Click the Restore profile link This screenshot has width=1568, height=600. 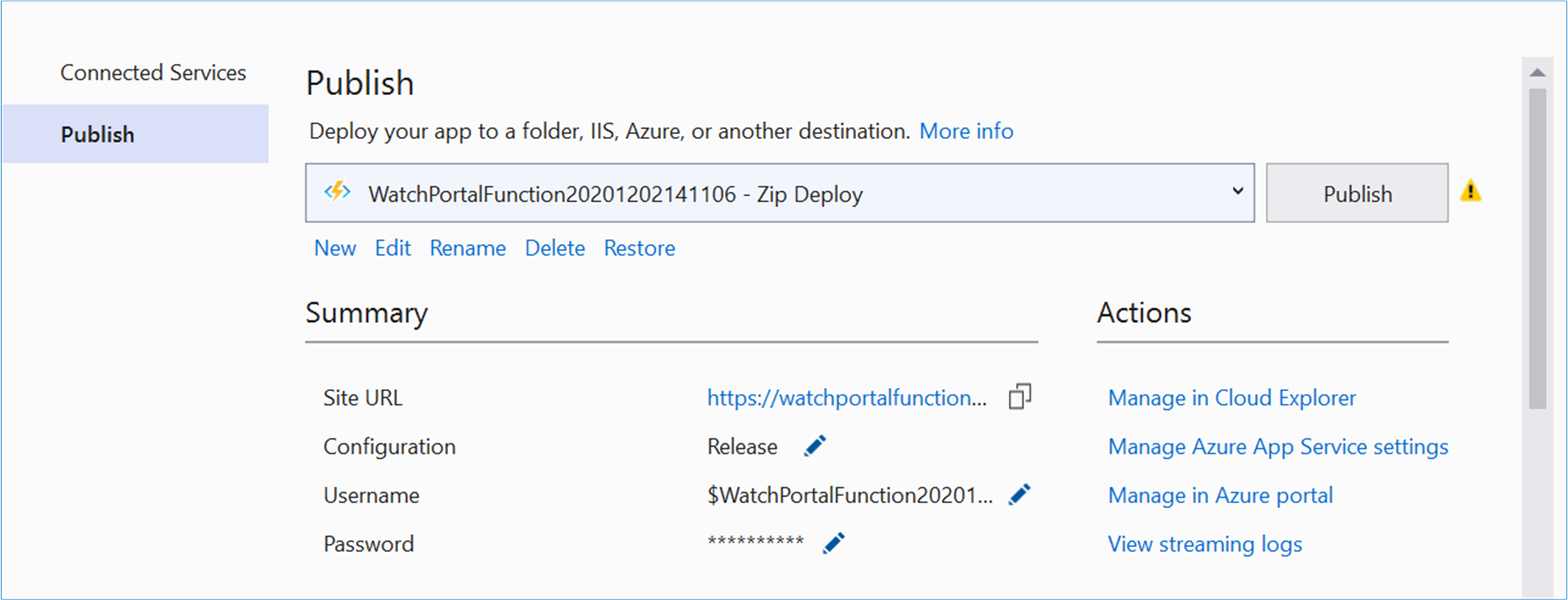tap(639, 248)
